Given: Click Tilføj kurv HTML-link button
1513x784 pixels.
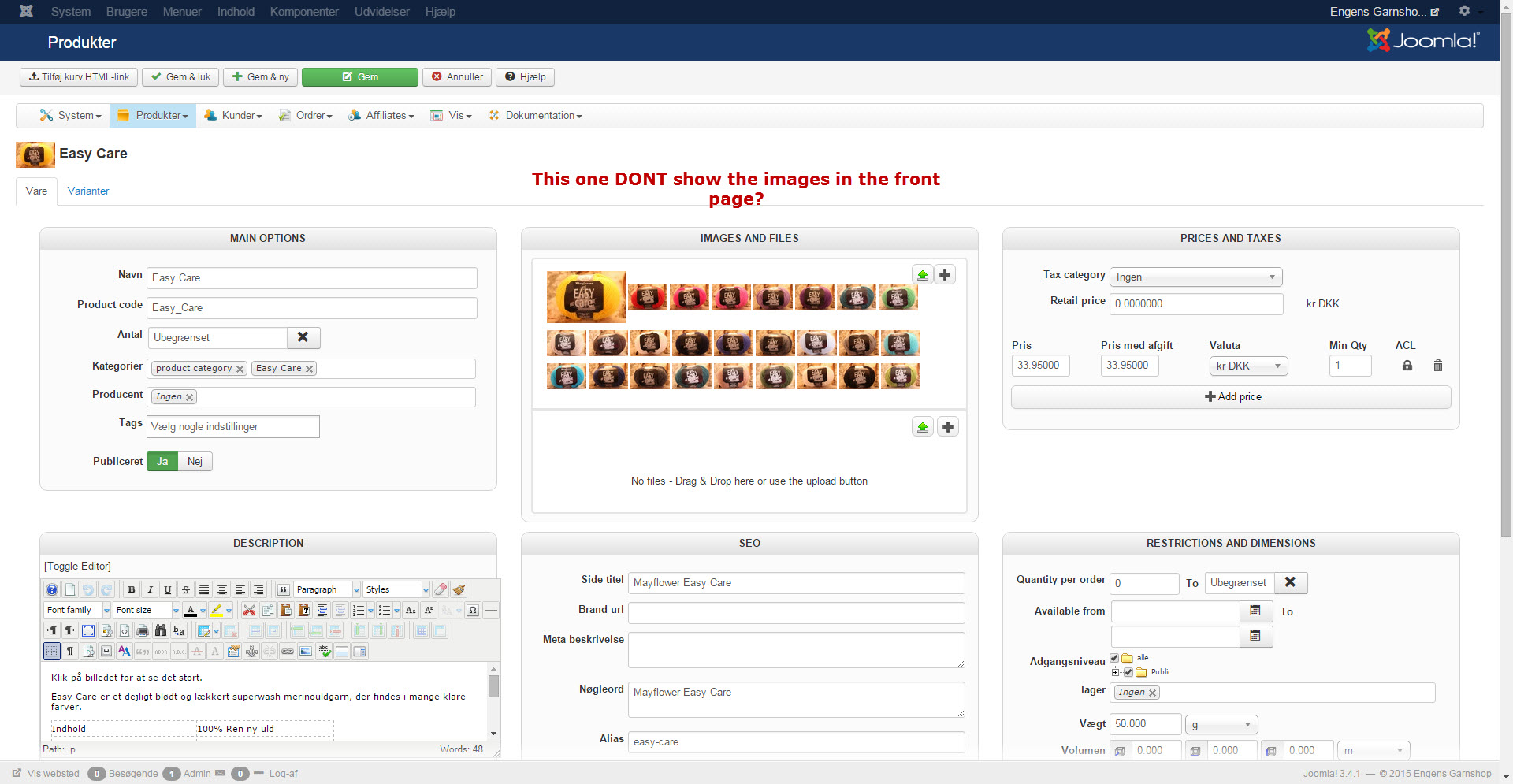Looking at the screenshot, I should click(79, 76).
